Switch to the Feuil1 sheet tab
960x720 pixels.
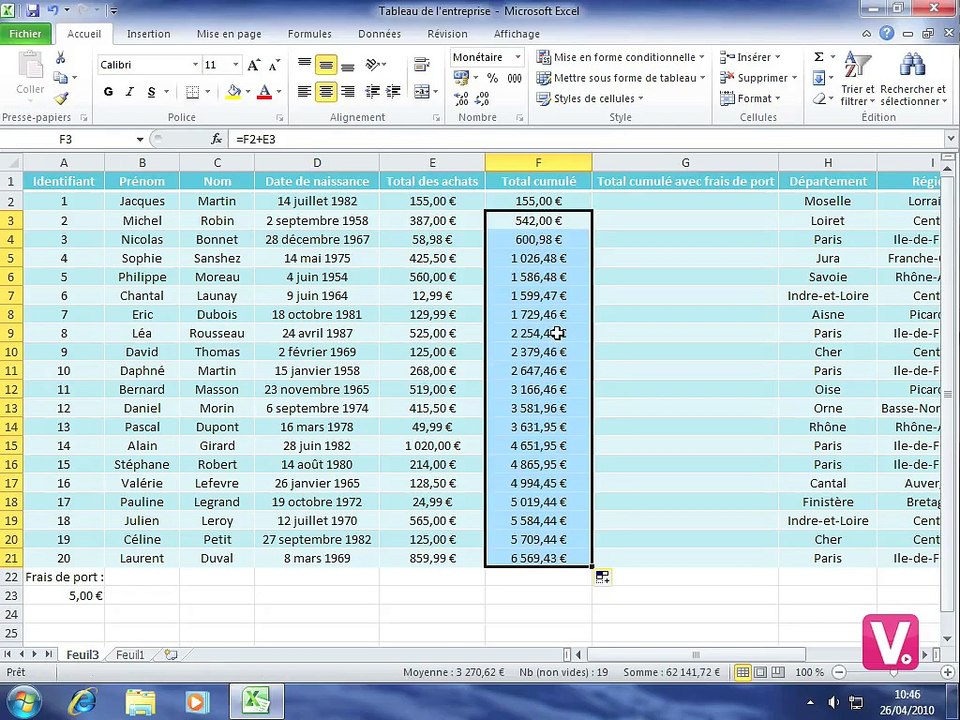(130, 654)
